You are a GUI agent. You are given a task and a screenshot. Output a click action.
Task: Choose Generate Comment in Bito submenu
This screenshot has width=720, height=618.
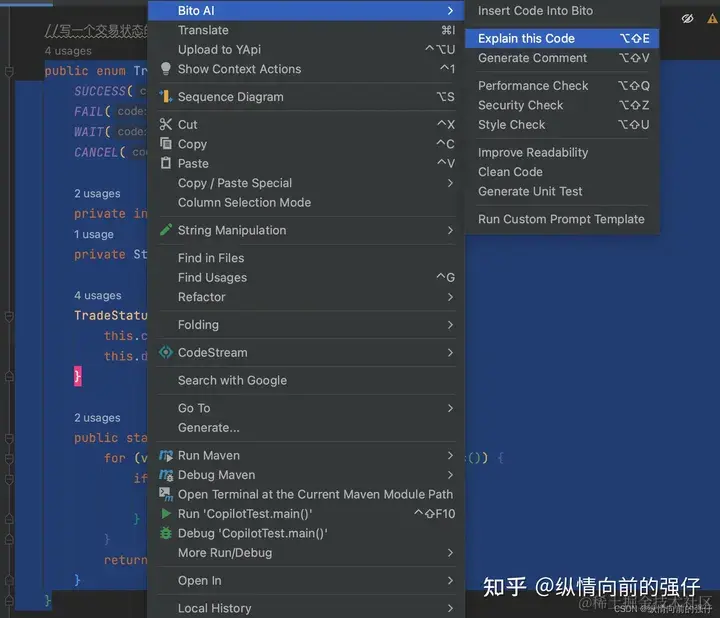[x=562, y=58]
